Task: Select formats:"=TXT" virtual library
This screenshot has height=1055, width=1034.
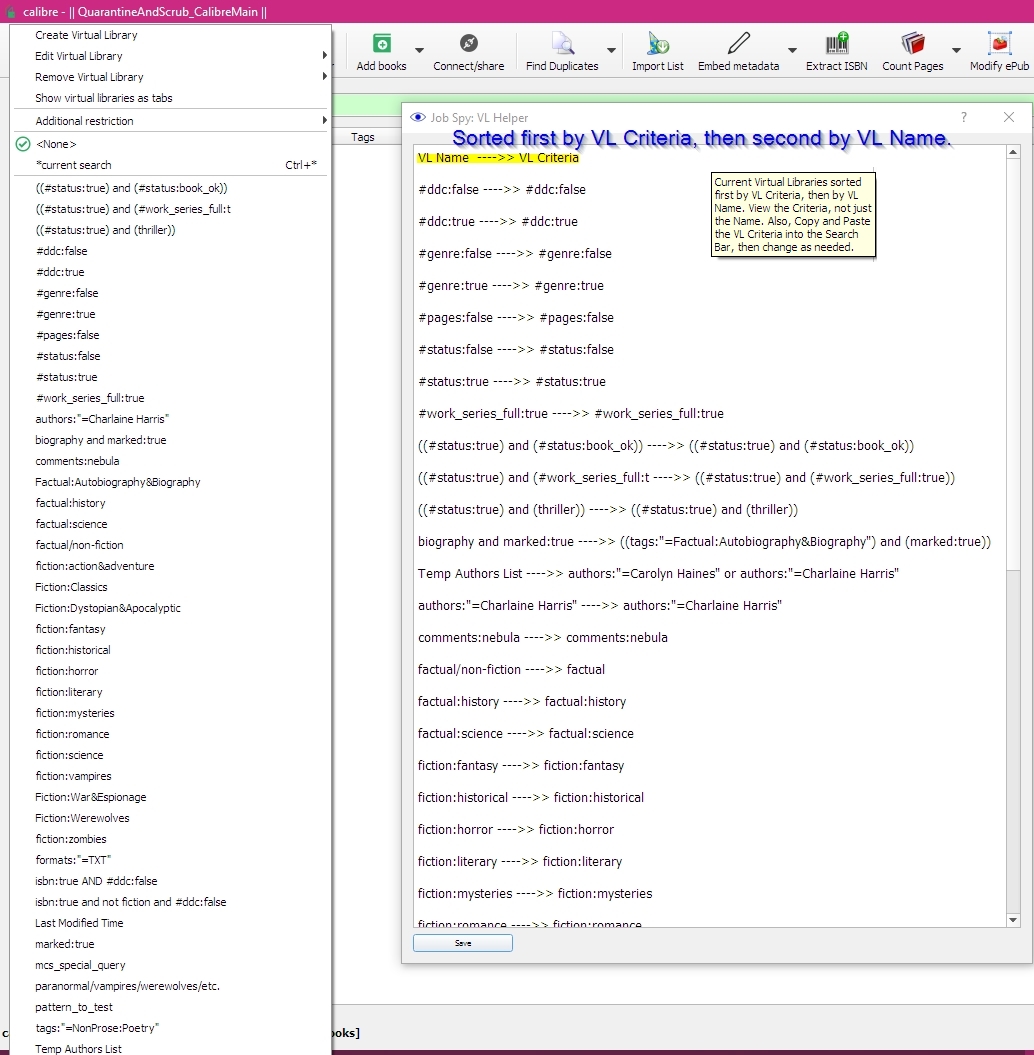Action: [x=171, y=860]
